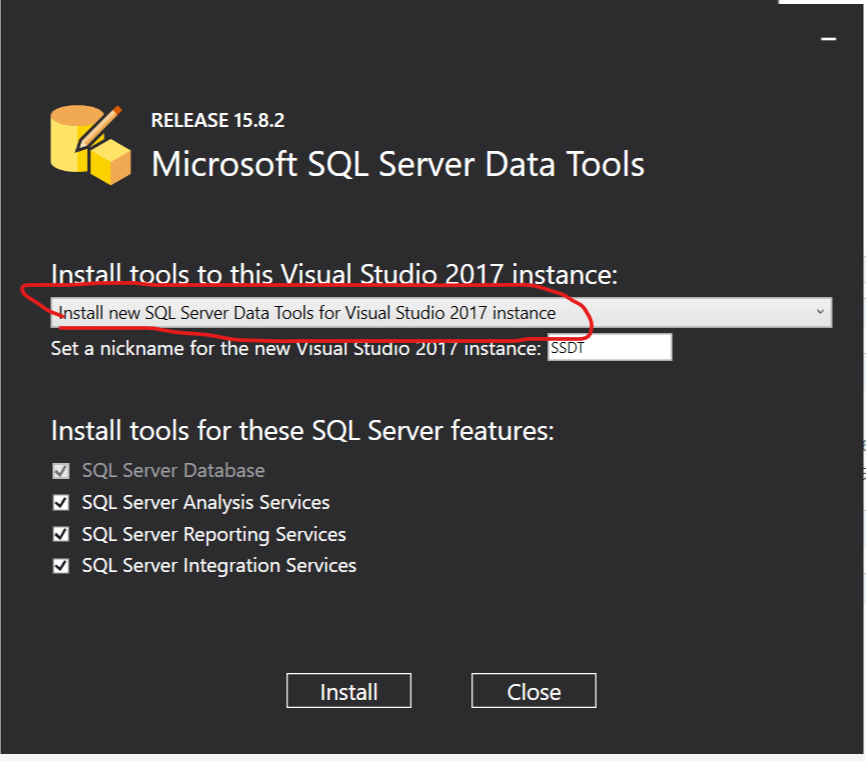Click the Close button at bottom

533,691
